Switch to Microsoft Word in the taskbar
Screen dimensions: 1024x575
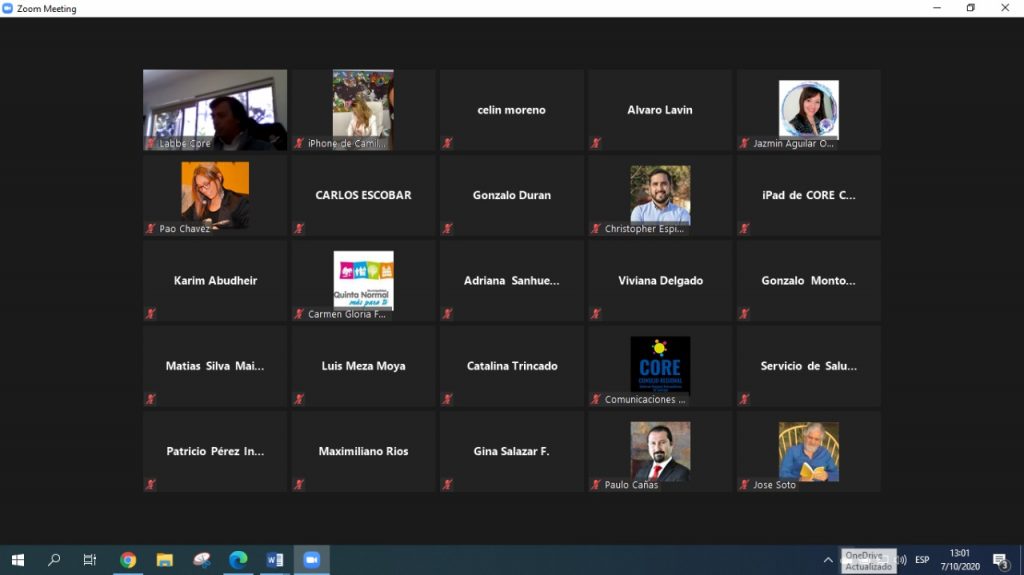point(275,560)
